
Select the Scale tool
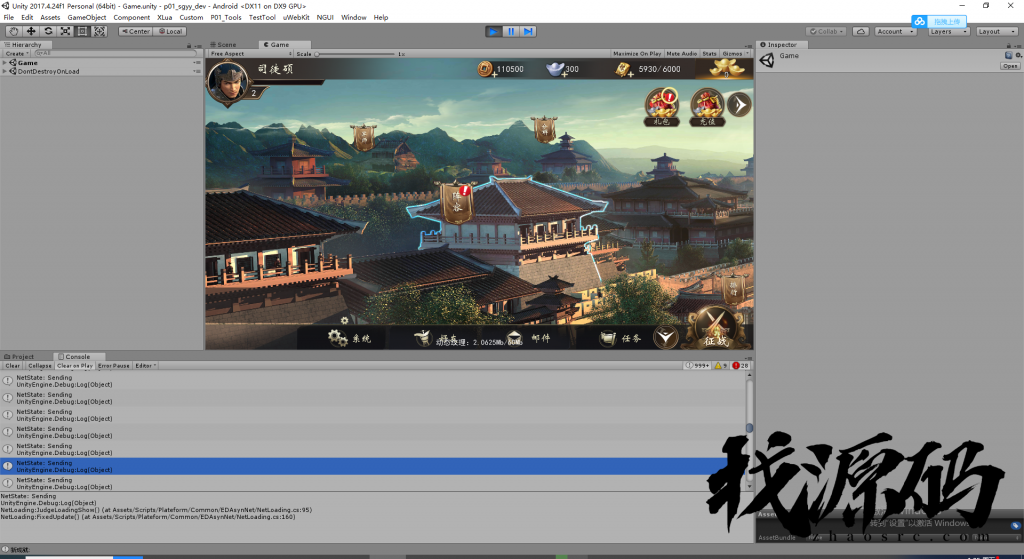pos(65,31)
